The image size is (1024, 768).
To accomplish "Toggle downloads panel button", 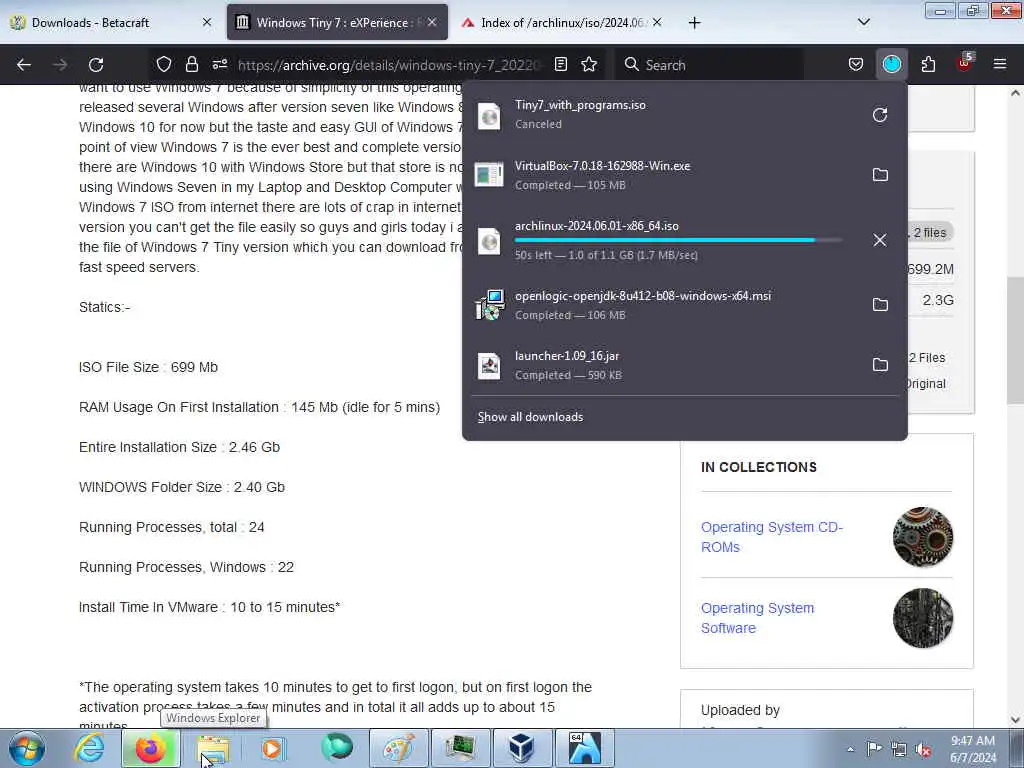I will [891, 64].
